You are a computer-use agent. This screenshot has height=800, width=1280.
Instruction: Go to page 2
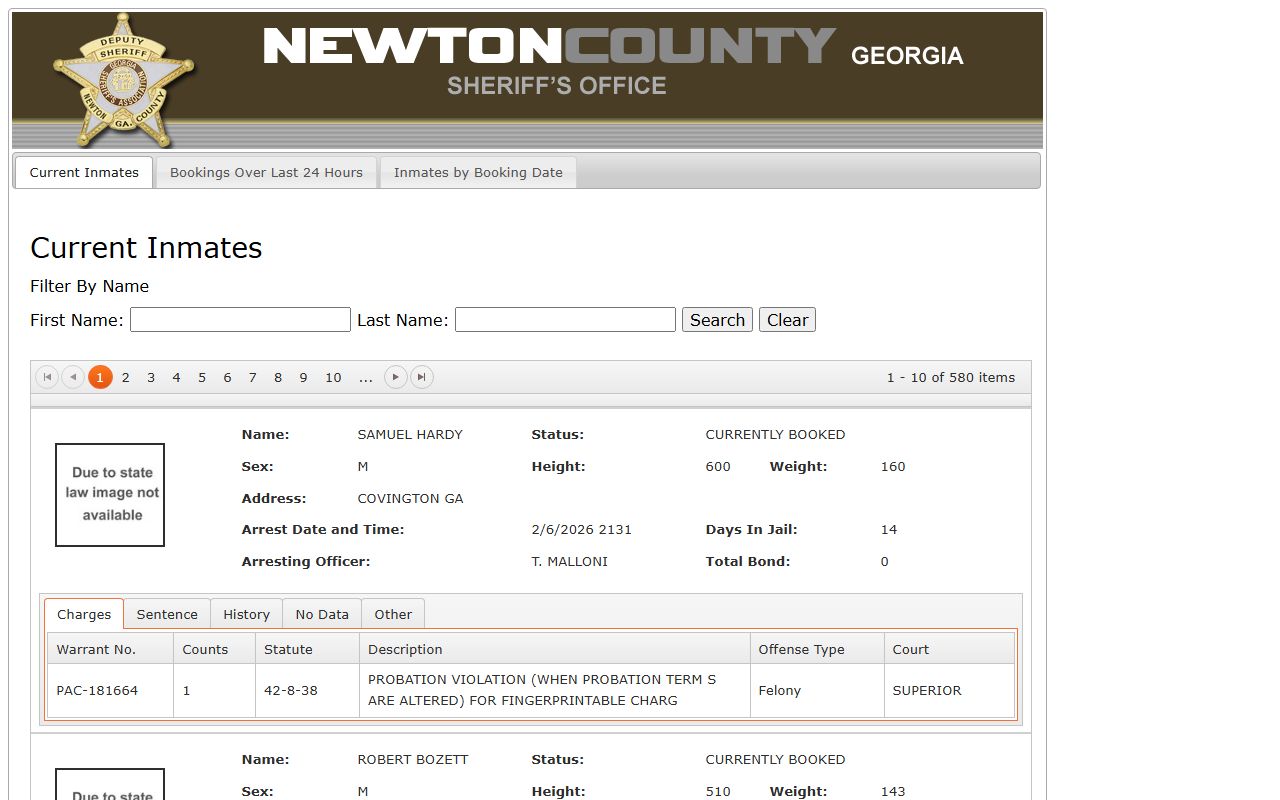point(125,377)
